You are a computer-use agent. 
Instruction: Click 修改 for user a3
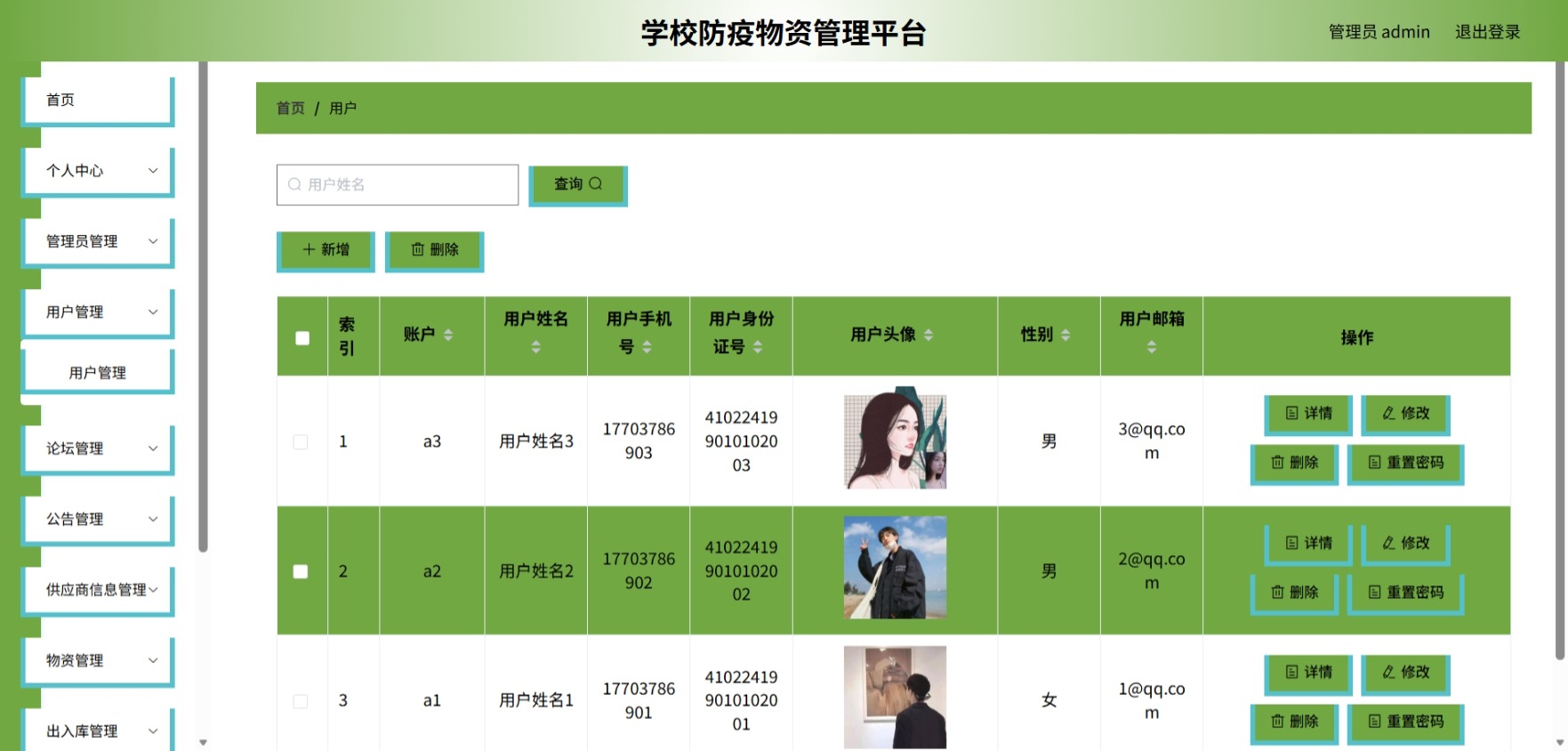pos(1405,415)
